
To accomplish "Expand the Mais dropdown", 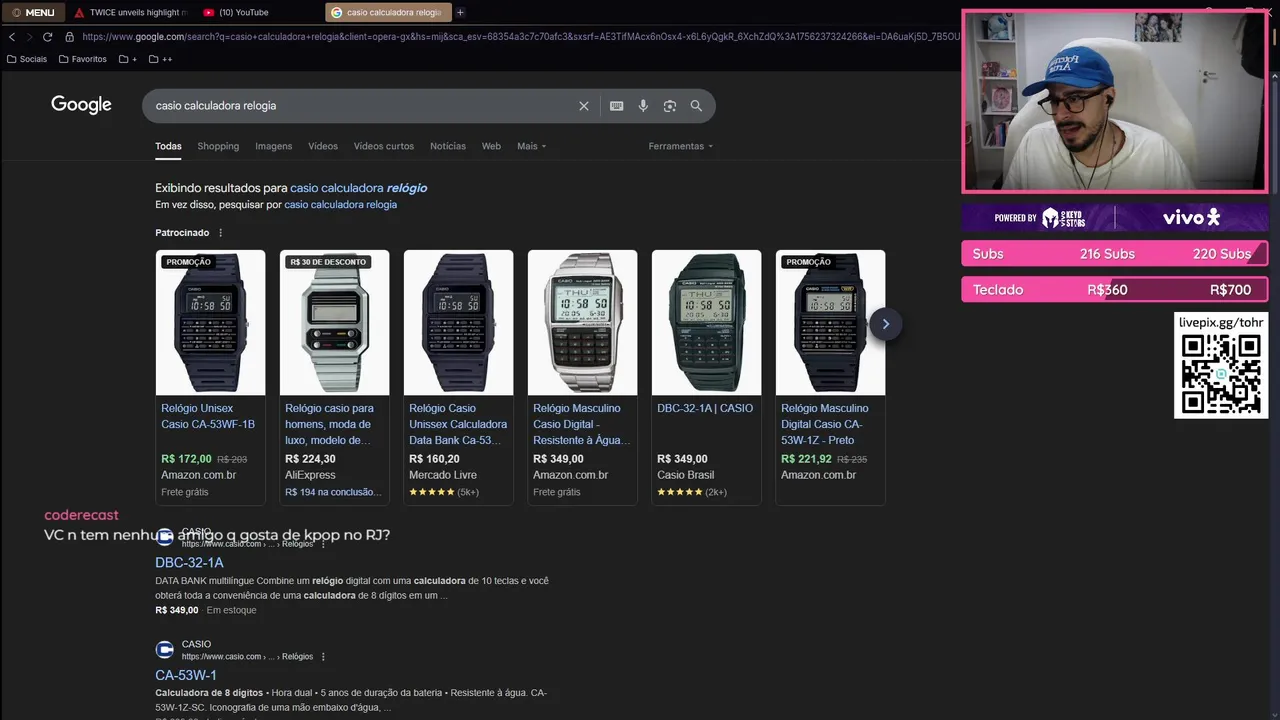I will [x=531, y=146].
